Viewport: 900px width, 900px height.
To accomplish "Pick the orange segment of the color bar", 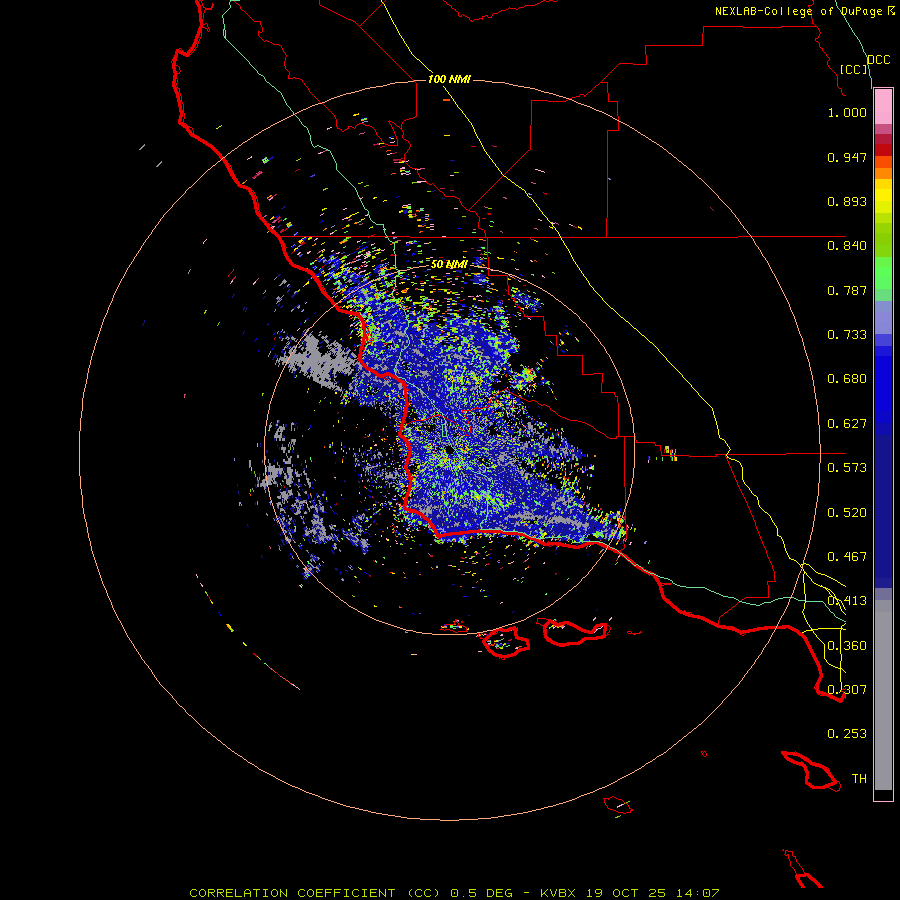I will pos(883,168).
